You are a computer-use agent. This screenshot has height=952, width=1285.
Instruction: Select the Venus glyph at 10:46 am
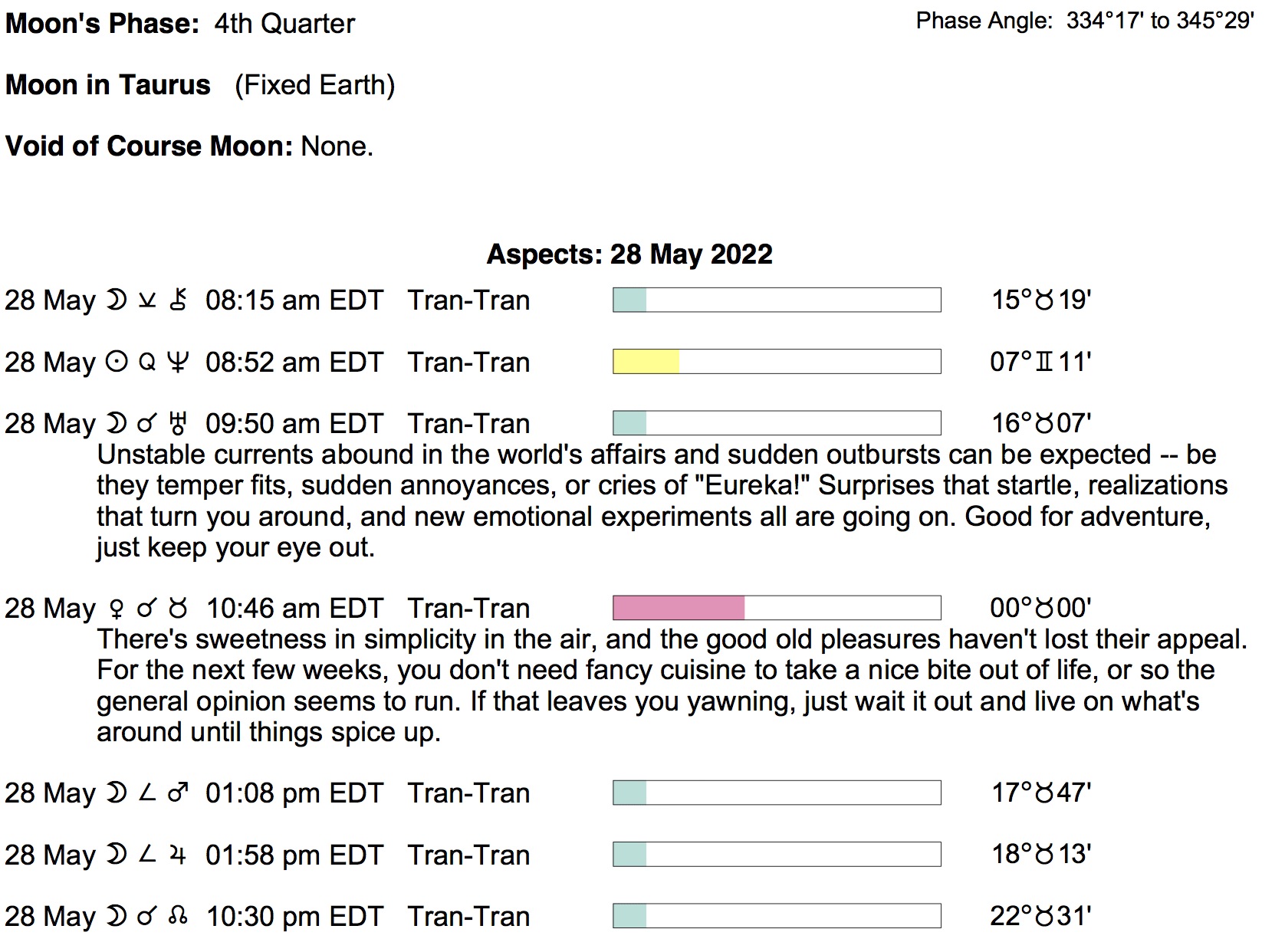coord(117,609)
